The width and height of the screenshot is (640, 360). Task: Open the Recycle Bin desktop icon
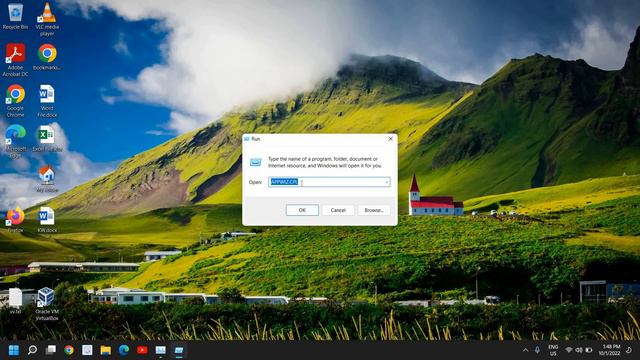[x=16, y=16]
